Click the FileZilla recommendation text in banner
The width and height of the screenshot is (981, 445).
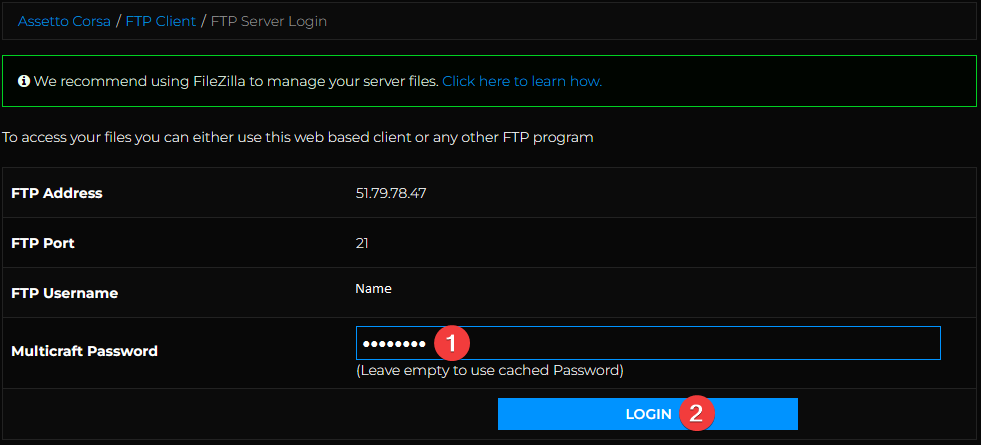point(236,81)
